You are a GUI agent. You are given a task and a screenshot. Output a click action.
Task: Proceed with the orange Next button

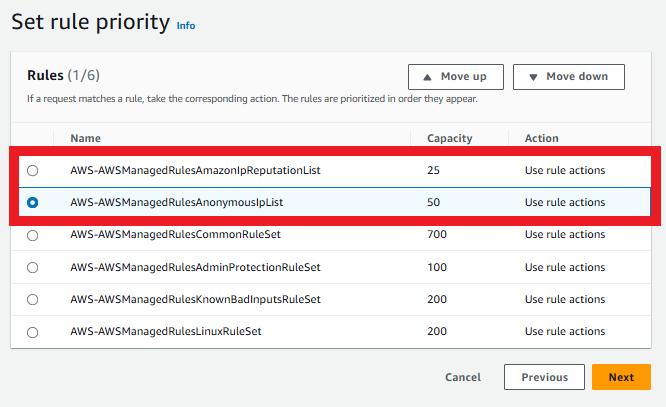point(621,377)
